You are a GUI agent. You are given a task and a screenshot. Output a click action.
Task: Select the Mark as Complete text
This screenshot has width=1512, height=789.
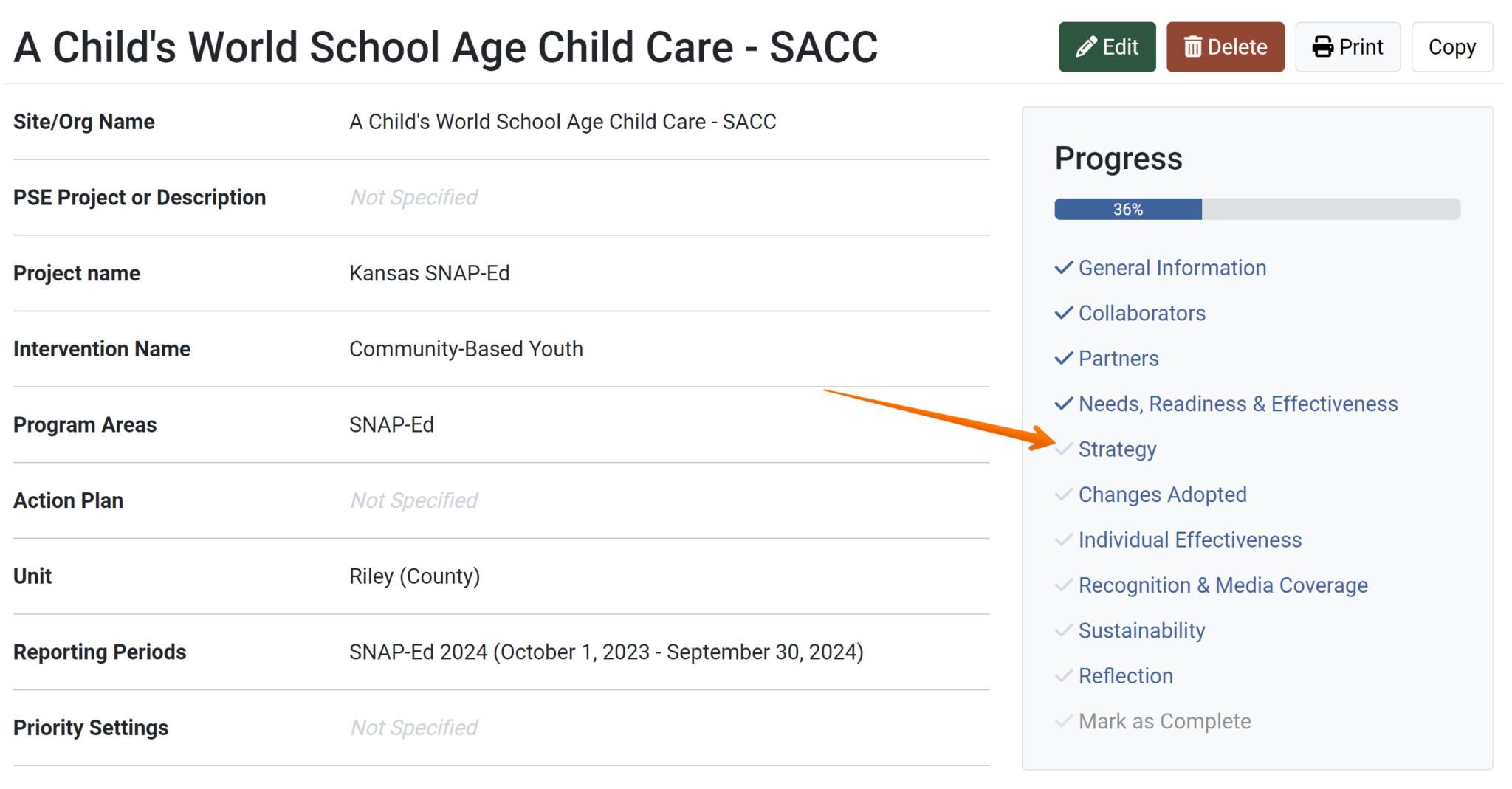coord(1164,721)
